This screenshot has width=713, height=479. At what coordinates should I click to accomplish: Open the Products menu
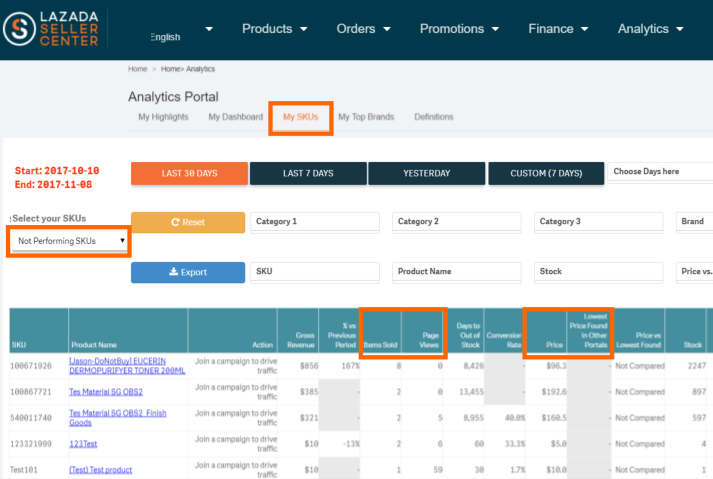click(x=274, y=29)
